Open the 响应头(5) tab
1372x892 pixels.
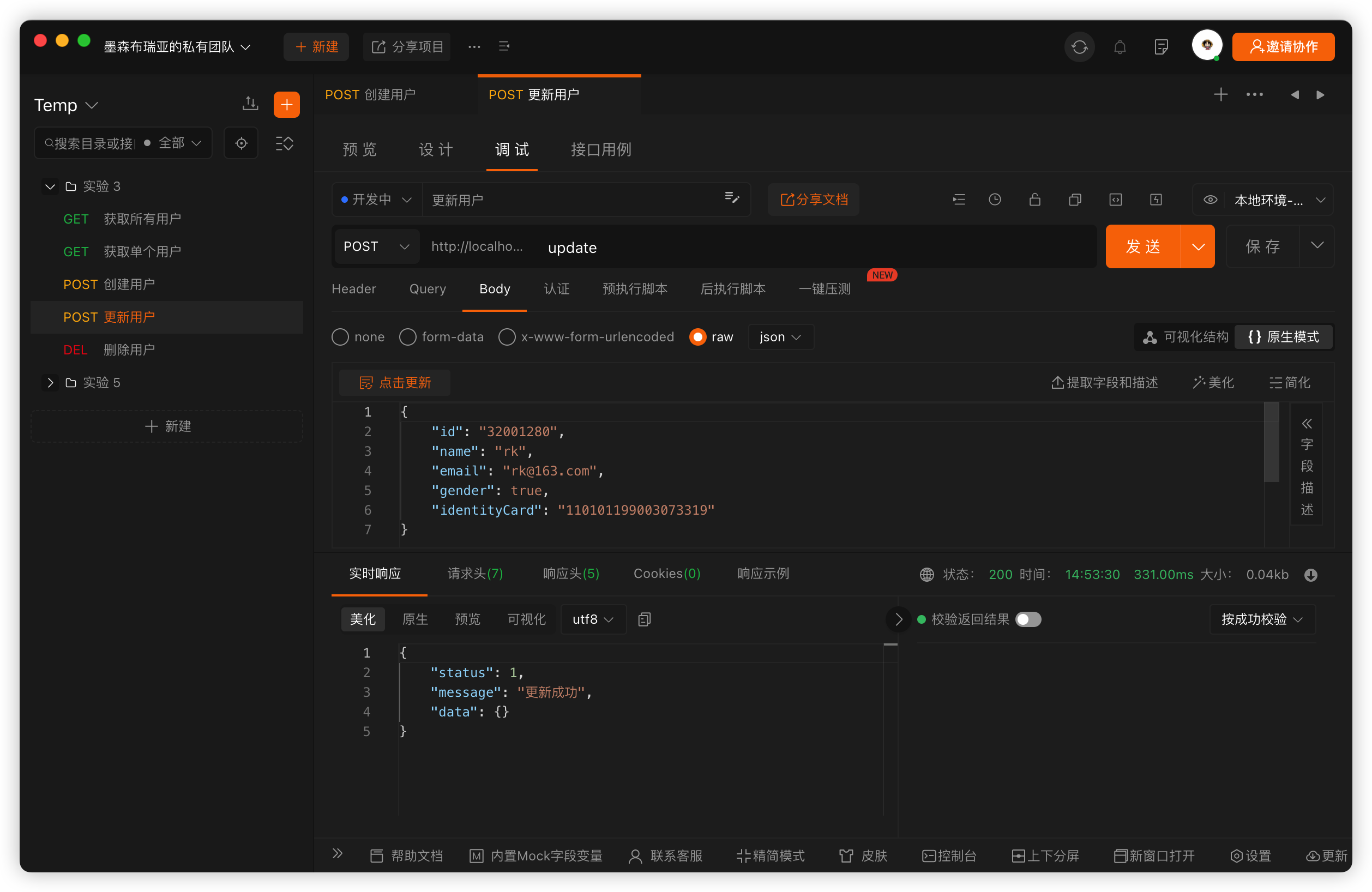tap(571, 574)
